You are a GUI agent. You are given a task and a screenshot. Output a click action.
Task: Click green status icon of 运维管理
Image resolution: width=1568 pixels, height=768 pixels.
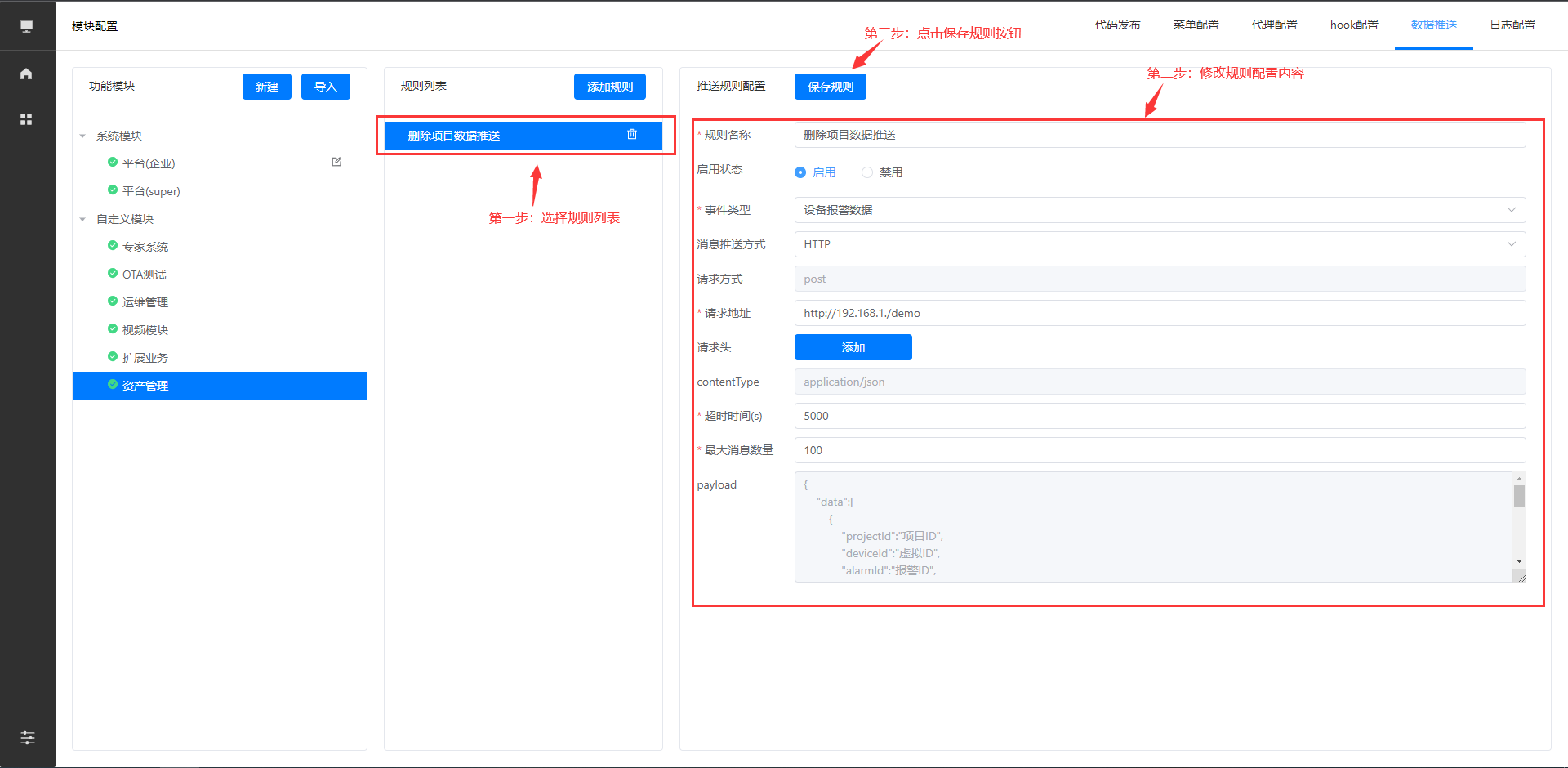(113, 301)
